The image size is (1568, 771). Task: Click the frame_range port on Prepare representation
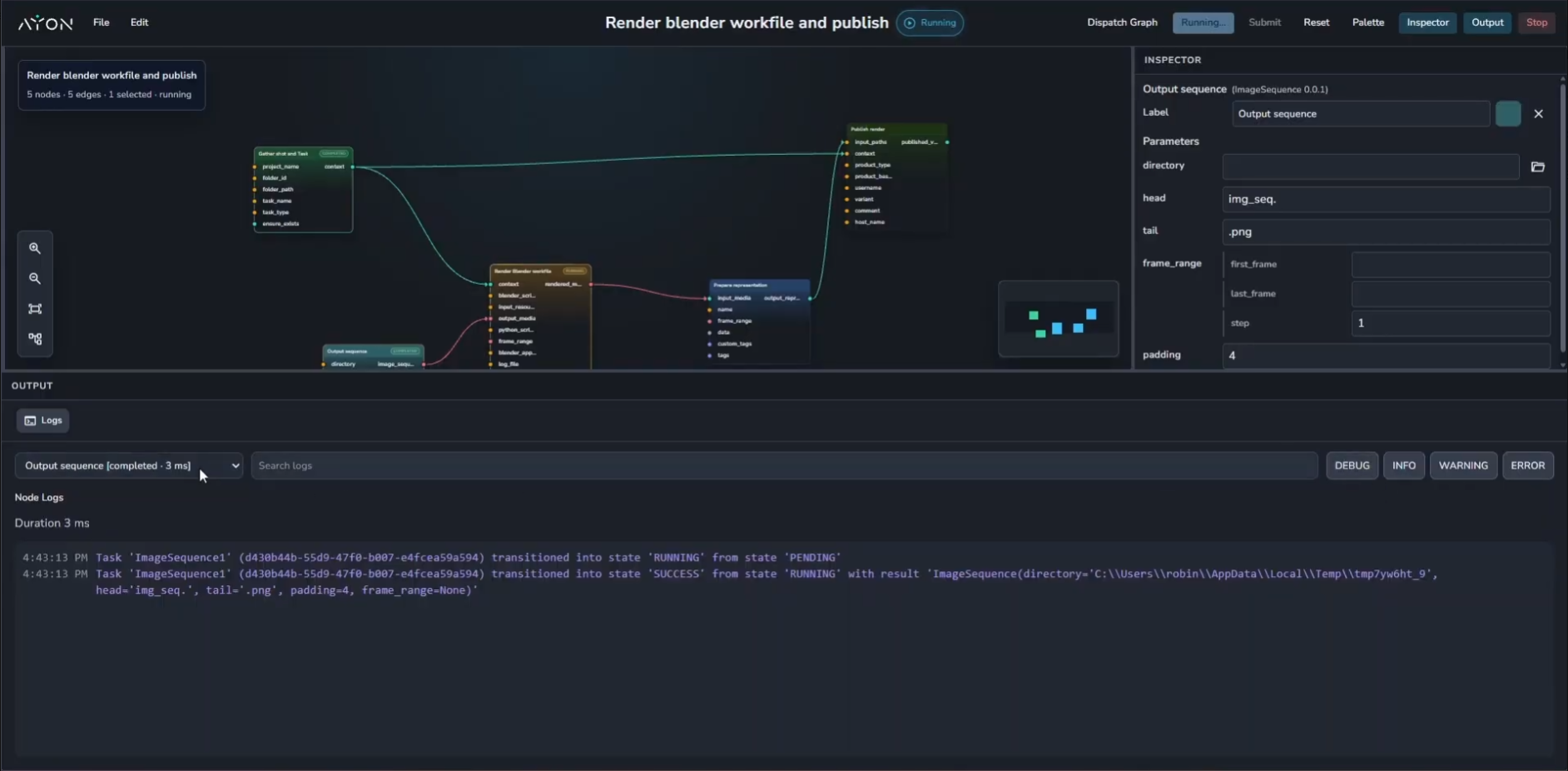(709, 321)
